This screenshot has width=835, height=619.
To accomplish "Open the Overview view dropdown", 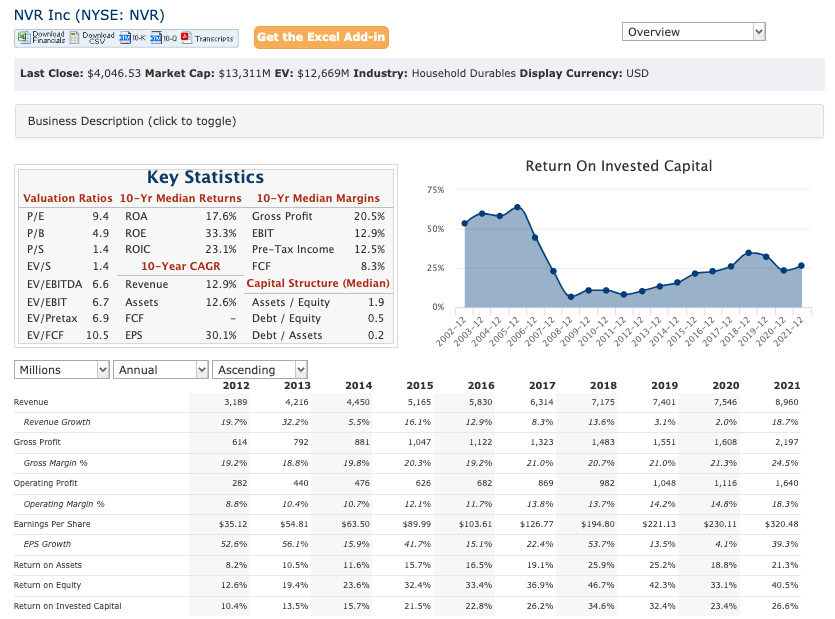I will point(693,32).
